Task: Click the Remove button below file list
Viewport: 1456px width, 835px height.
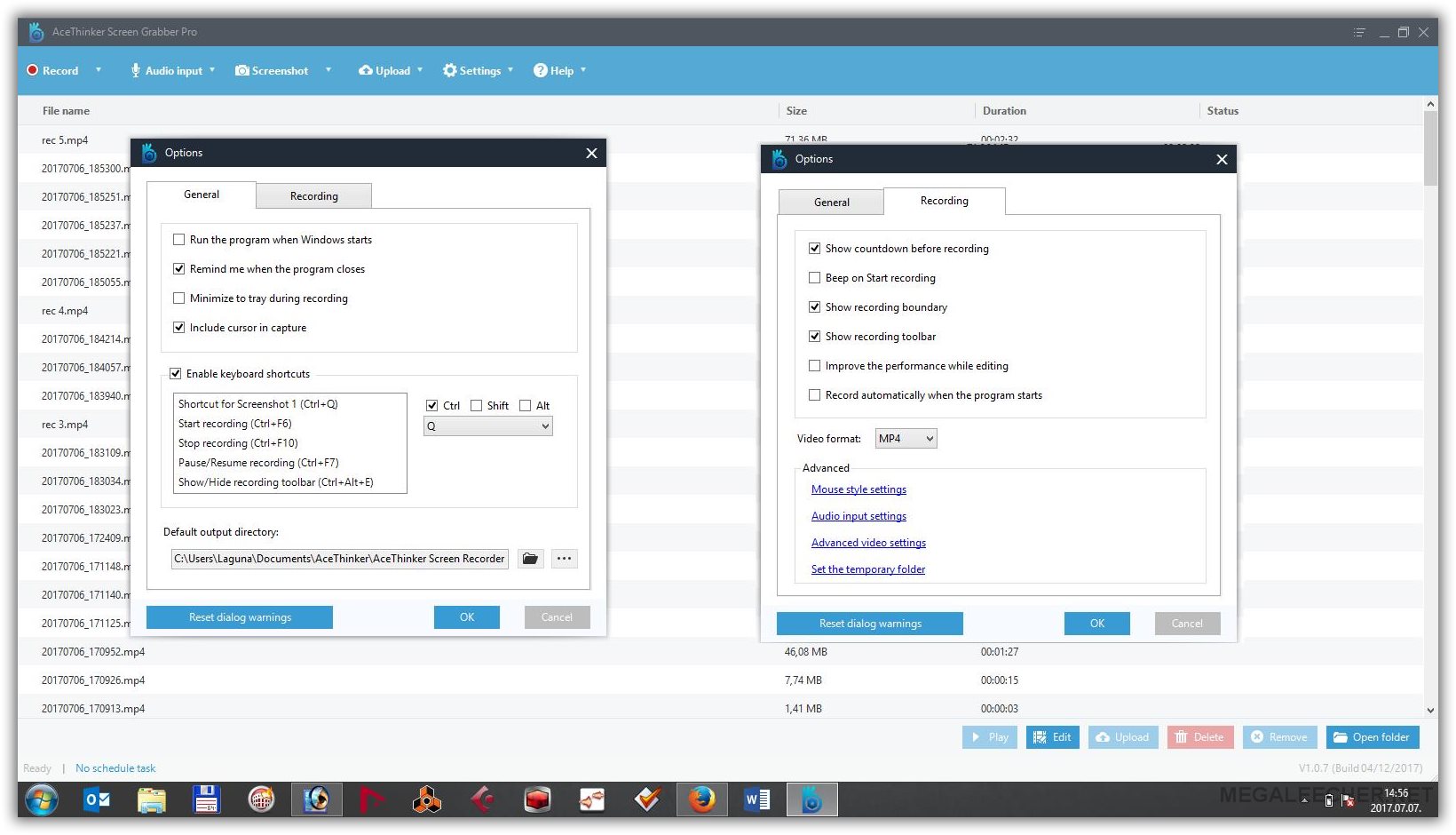Action: pos(1279,737)
